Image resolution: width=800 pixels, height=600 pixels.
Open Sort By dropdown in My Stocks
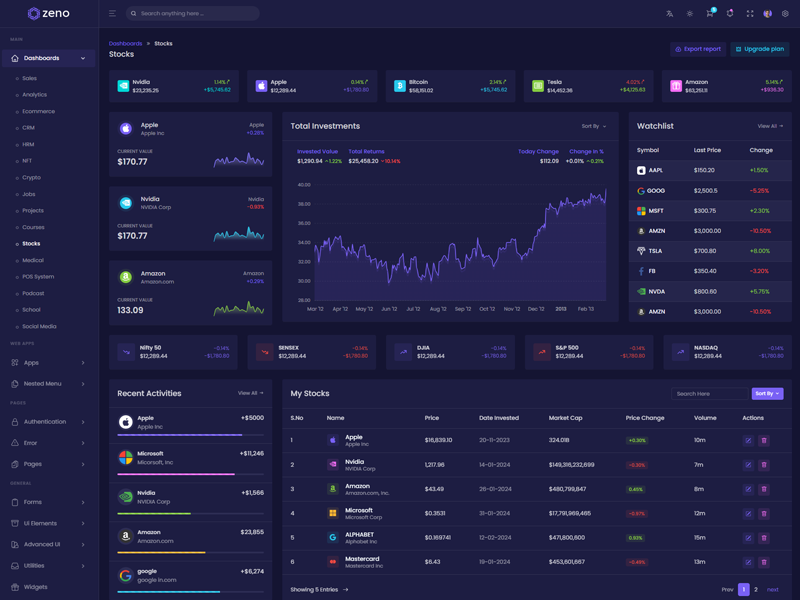tap(767, 394)
